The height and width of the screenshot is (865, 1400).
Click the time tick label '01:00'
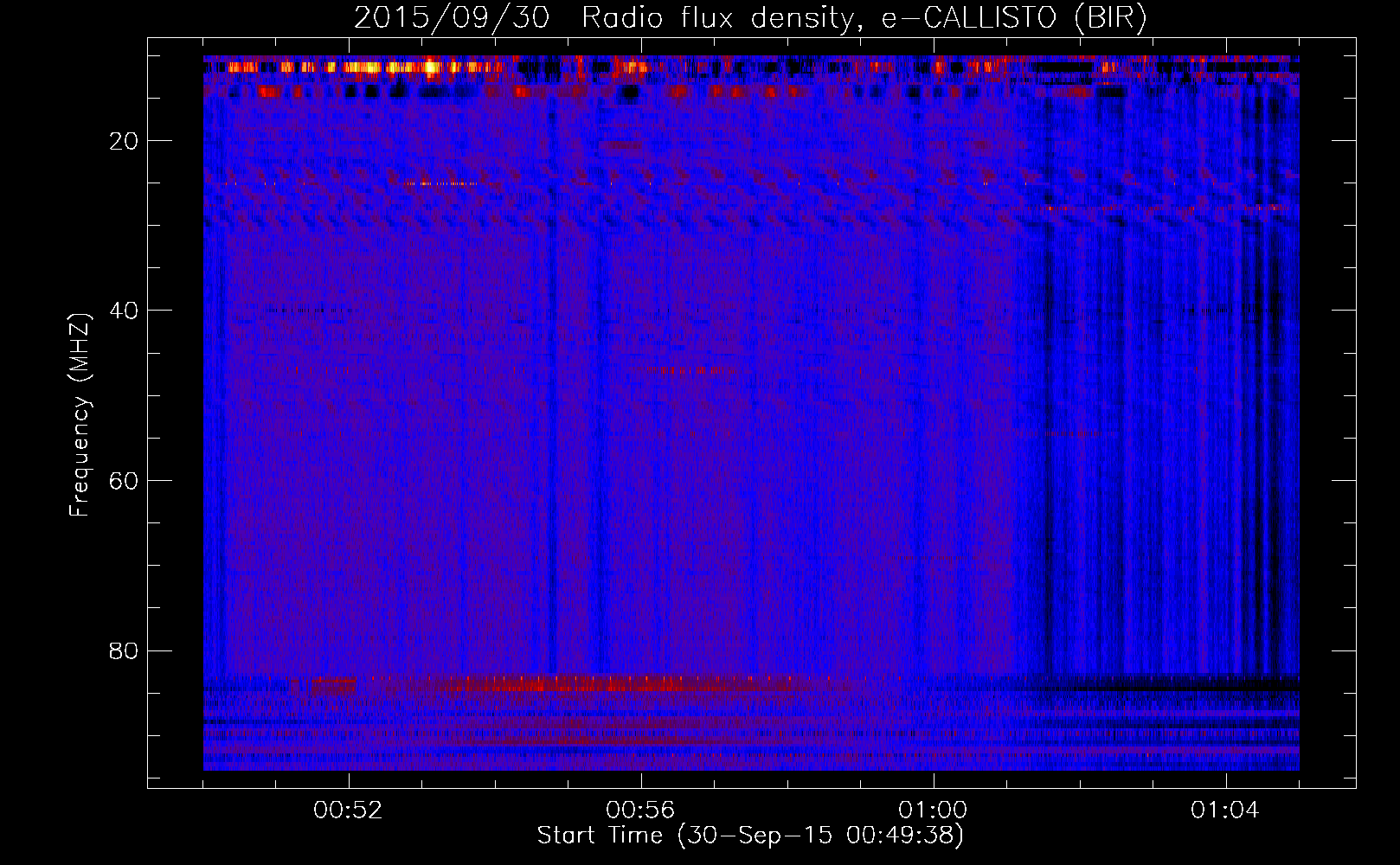933,811
